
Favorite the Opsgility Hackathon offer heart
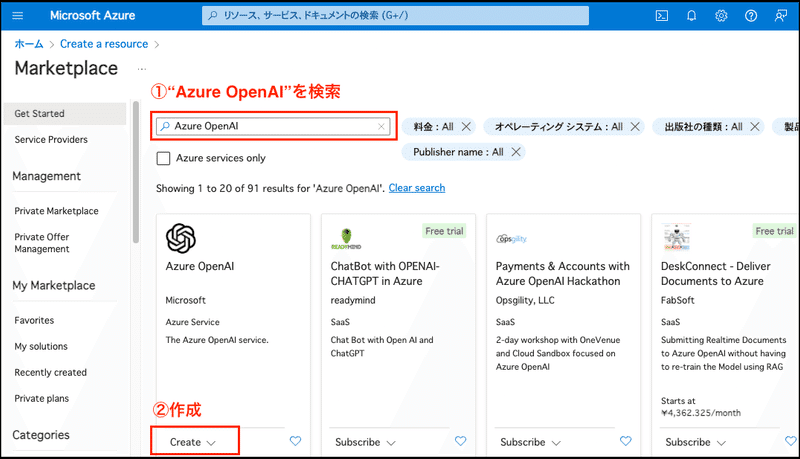tap(626, 441)
